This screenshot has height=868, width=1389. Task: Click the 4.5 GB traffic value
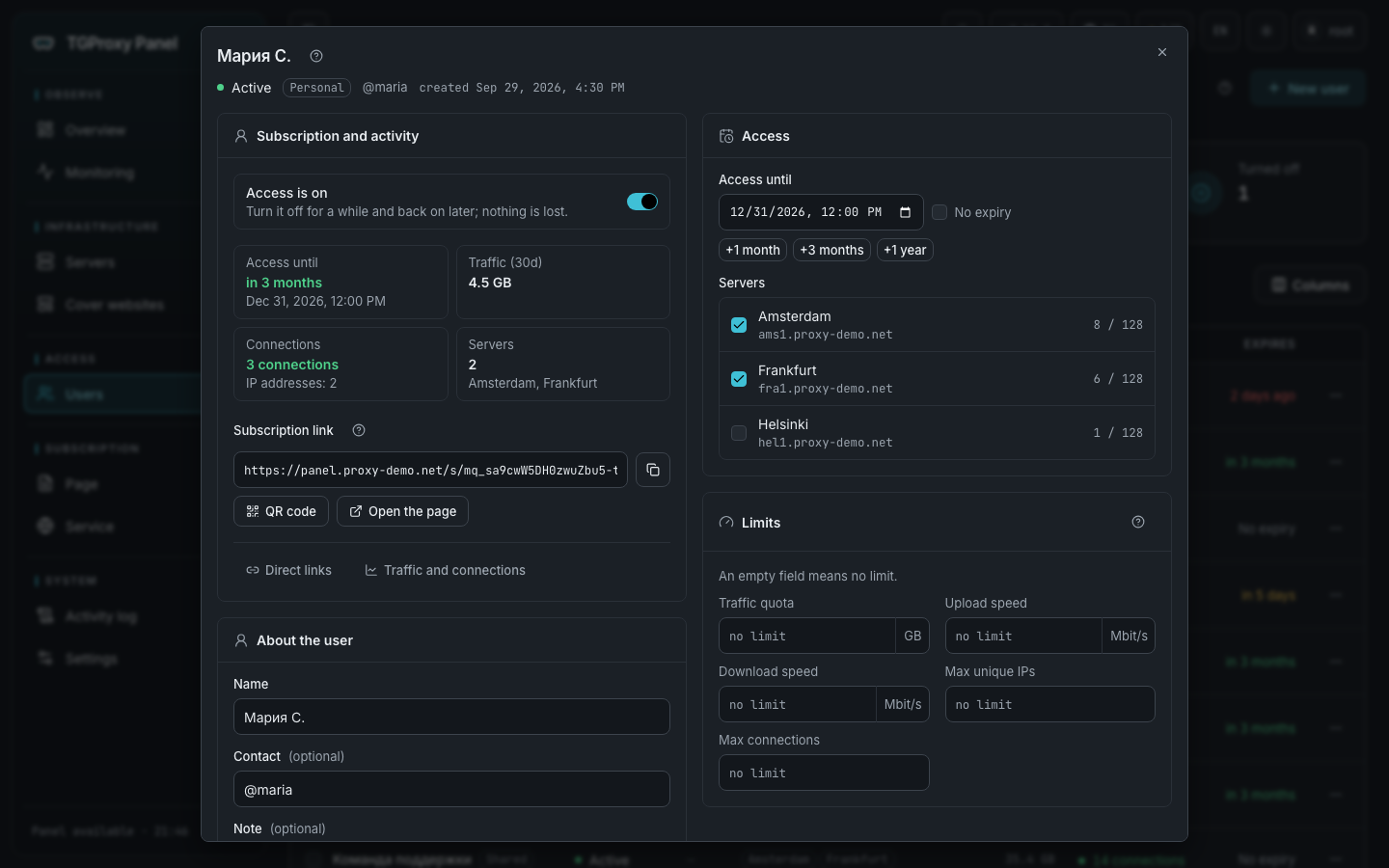[x=490, y=283]
